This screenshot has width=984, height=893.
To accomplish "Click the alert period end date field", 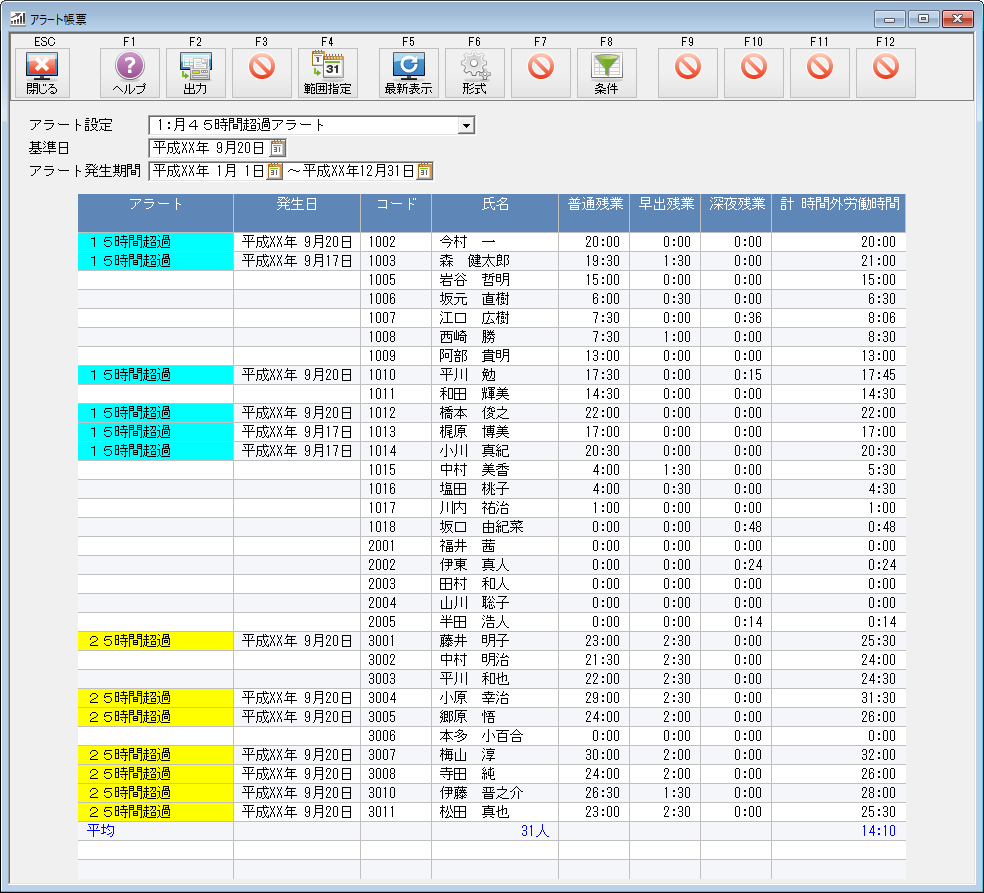I will 359,171.
